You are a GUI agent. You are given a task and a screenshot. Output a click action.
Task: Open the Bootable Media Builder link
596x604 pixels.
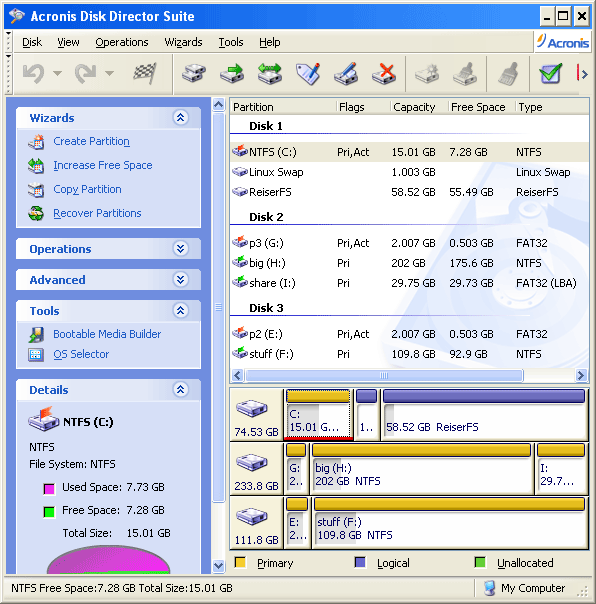click(x=107, y=334)
